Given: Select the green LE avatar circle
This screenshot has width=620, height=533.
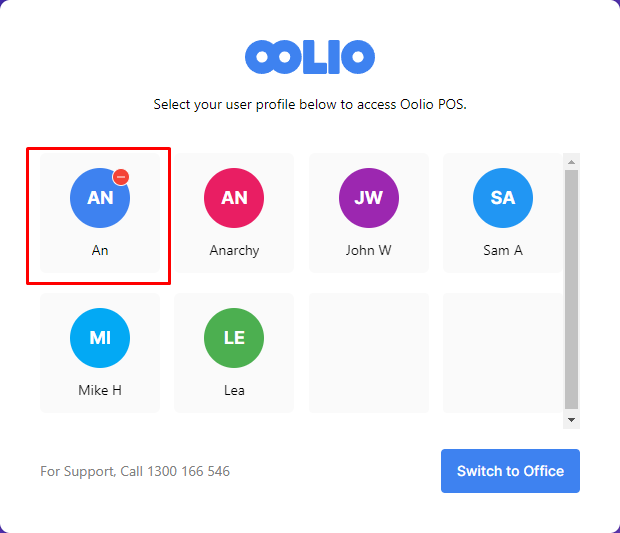Looking at the screenshot, I should click(234, 338).
